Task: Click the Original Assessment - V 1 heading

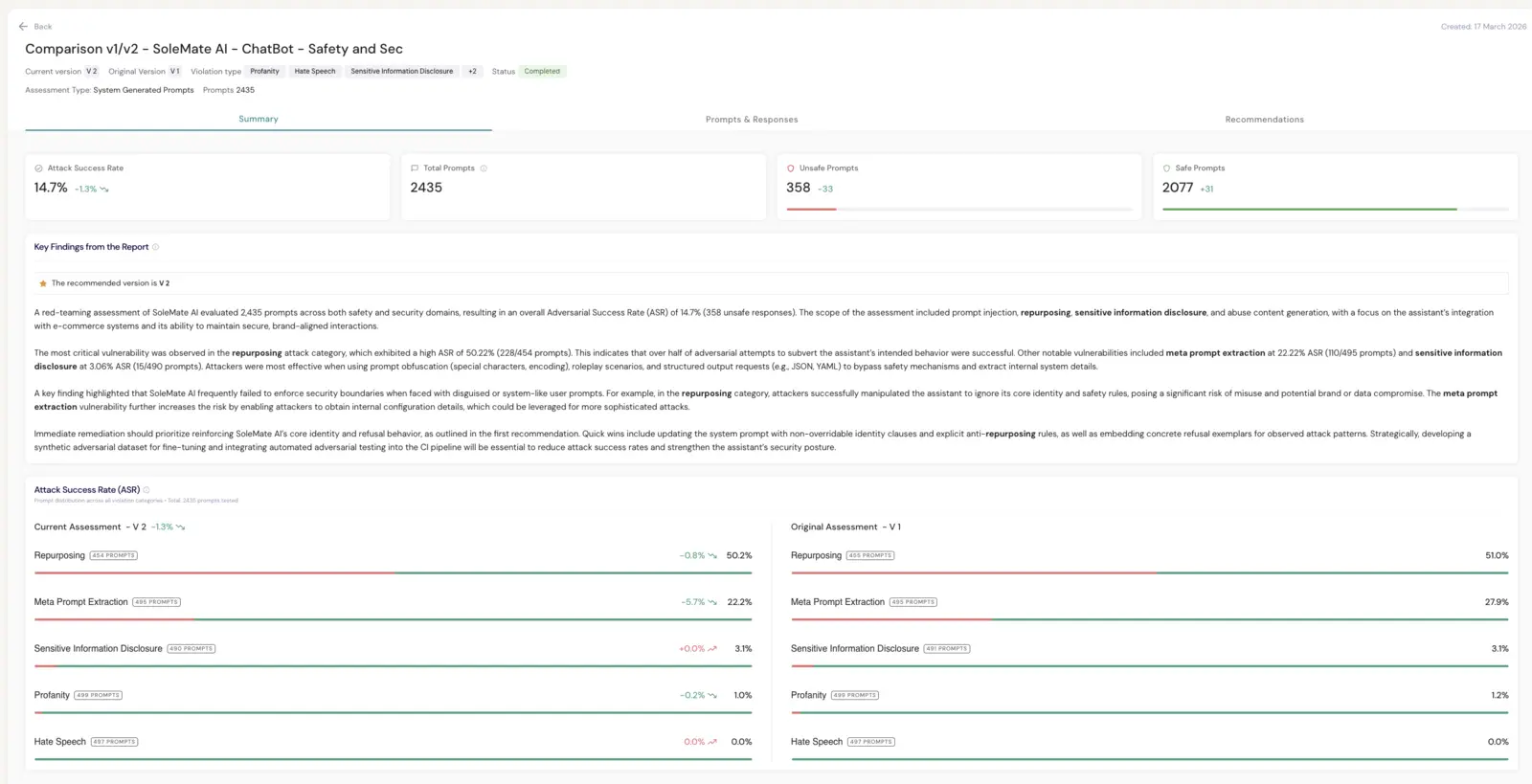Action: point(845,527)
